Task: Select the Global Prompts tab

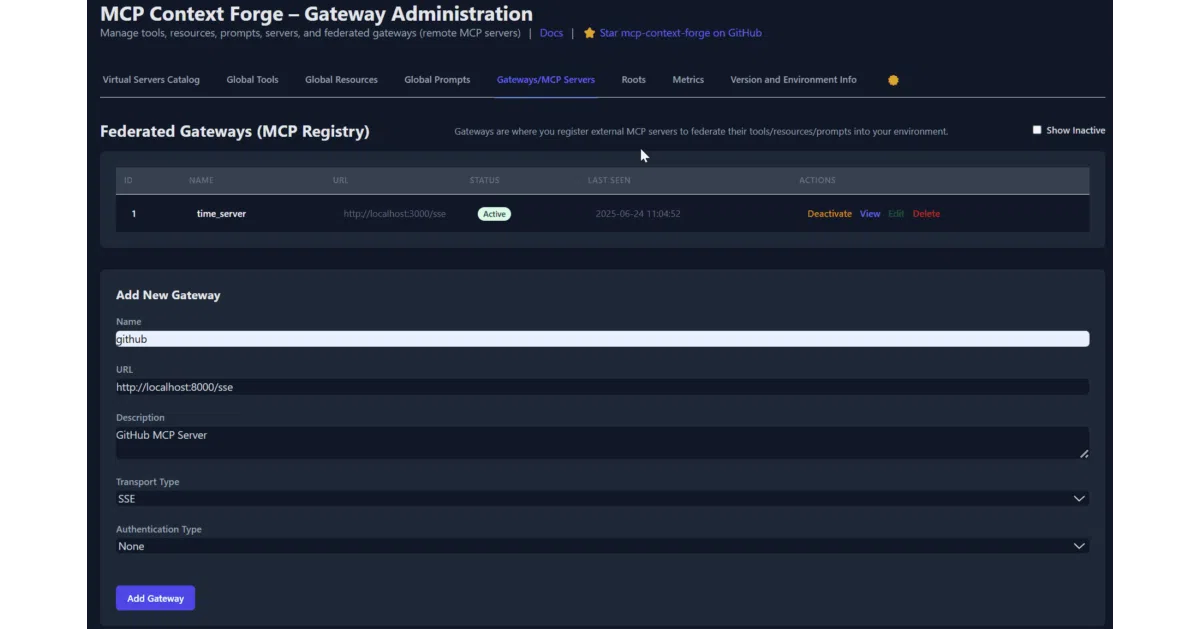Action: tap(437, 80)
